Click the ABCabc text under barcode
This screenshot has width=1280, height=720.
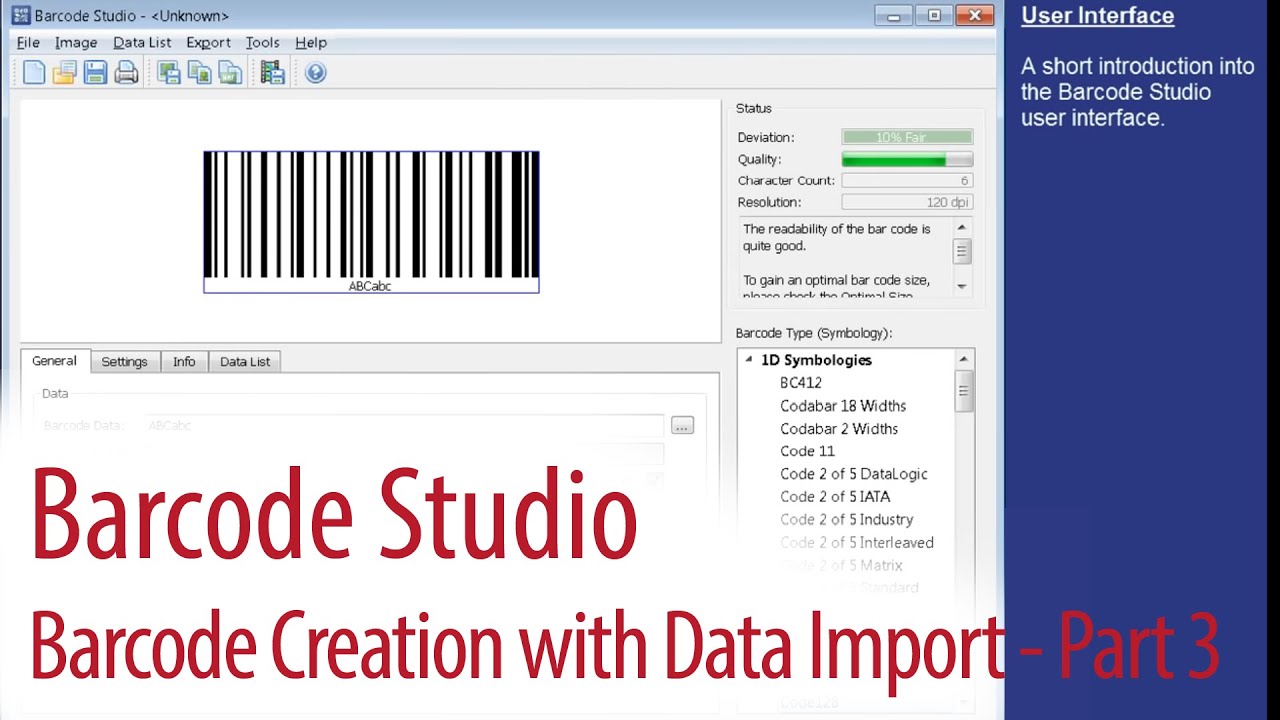pos(369,286)
